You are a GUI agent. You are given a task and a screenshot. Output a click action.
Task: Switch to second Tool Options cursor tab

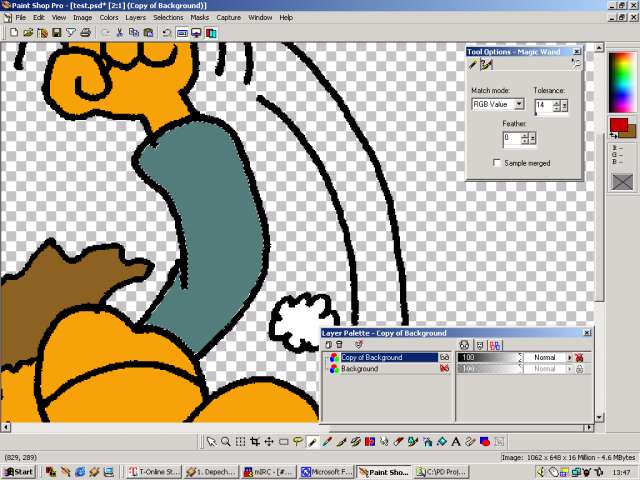point(486,64)
